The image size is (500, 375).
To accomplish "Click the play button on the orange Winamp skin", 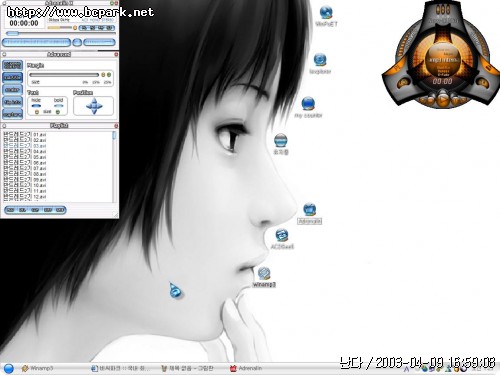I will (x=443, y=99).
